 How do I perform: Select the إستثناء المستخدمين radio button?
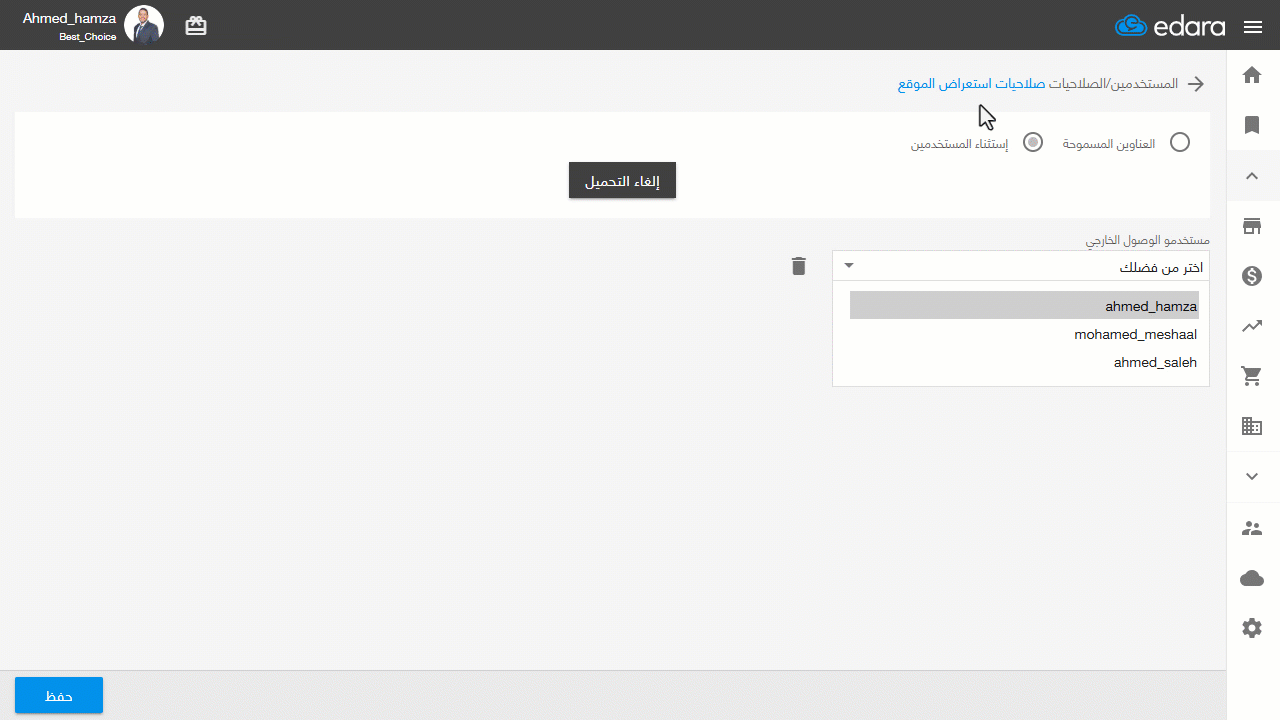pos(1033,143)
